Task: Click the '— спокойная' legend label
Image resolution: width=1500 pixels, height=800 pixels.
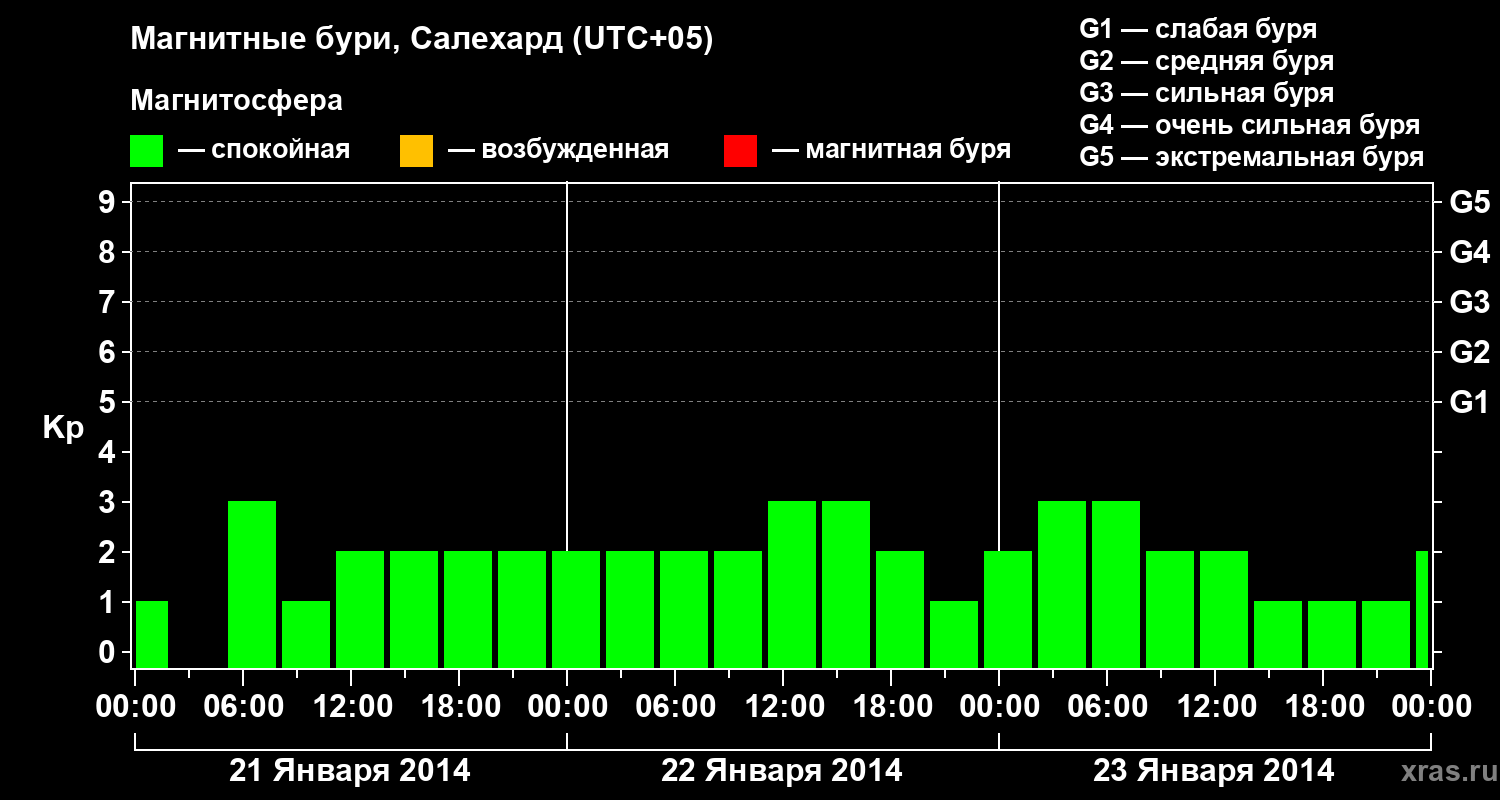Action: (x=264, y=150)
